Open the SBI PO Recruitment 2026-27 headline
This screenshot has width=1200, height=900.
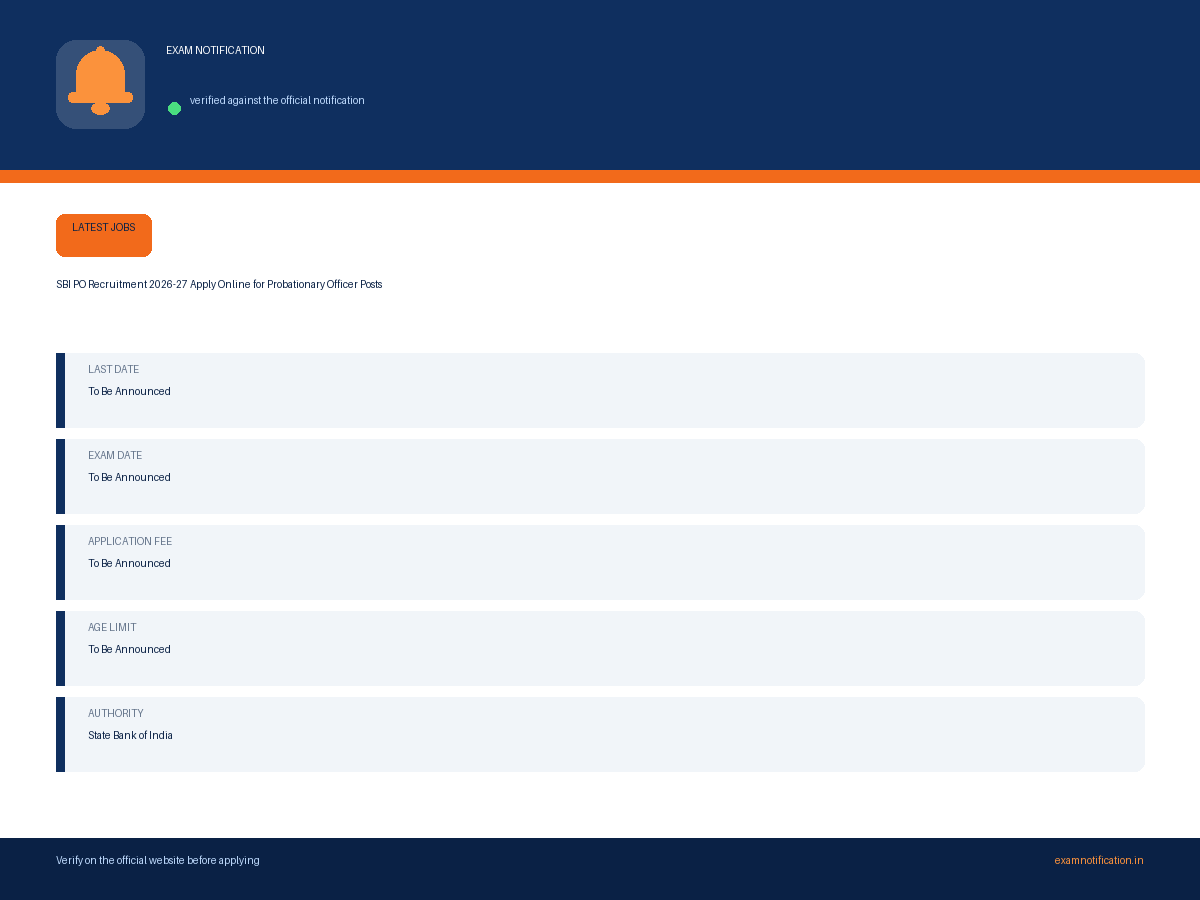click(219, 285)
